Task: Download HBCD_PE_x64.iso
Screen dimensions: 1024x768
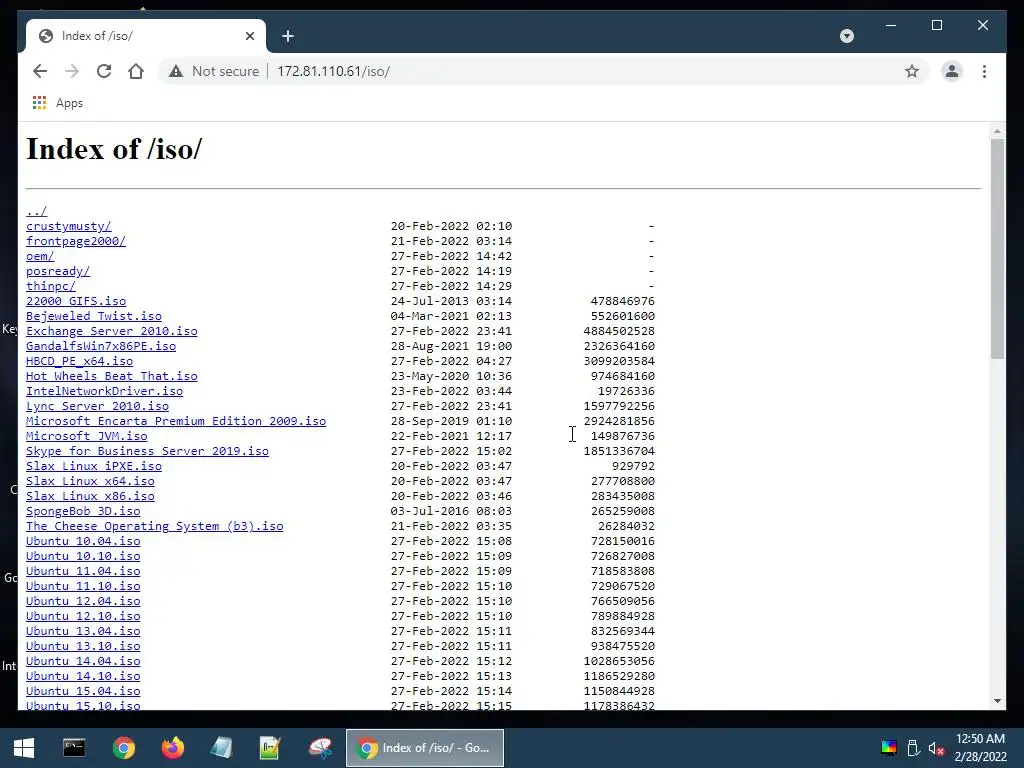Action: tap(80, 361)
